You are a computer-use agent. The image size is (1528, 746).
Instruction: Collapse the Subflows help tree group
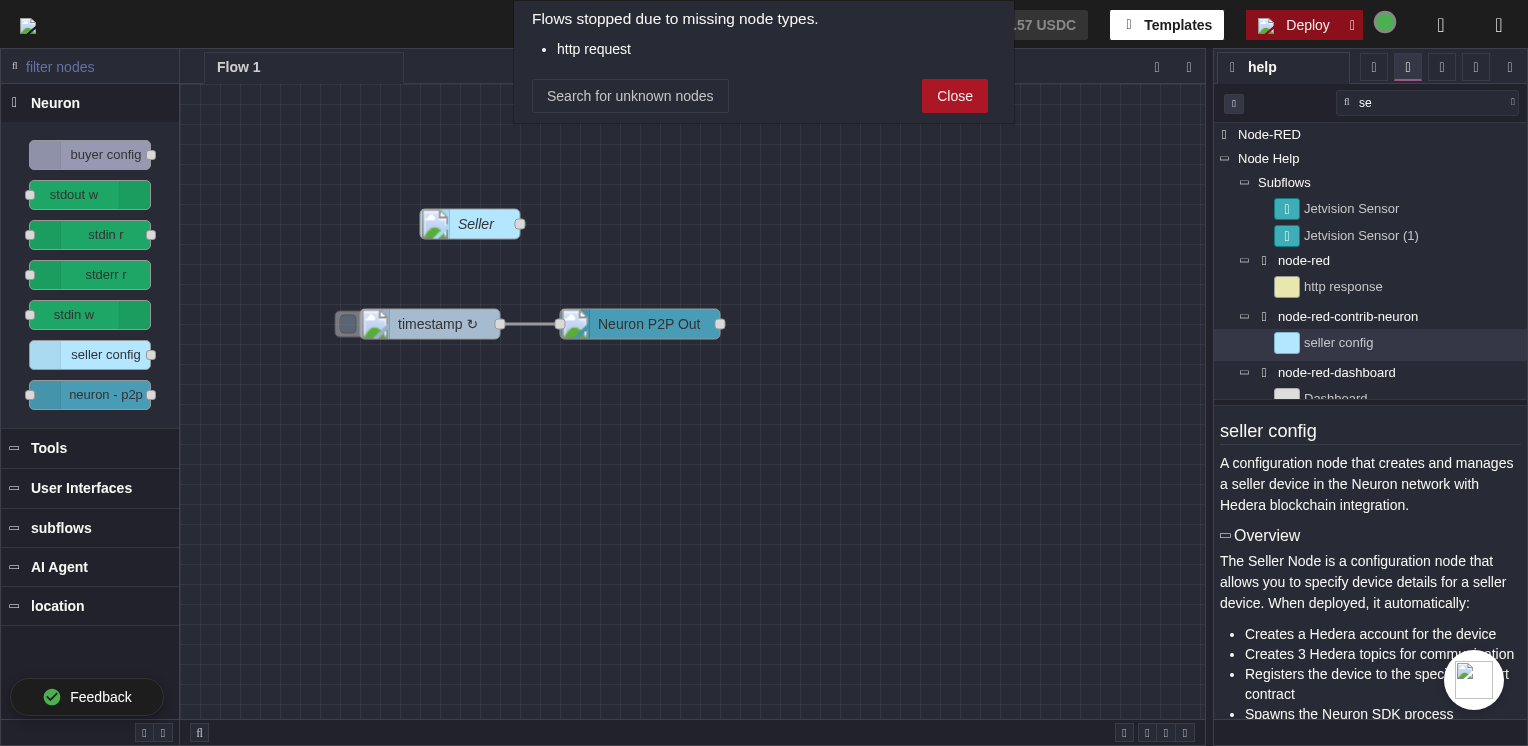click(x=1244, y=183)
